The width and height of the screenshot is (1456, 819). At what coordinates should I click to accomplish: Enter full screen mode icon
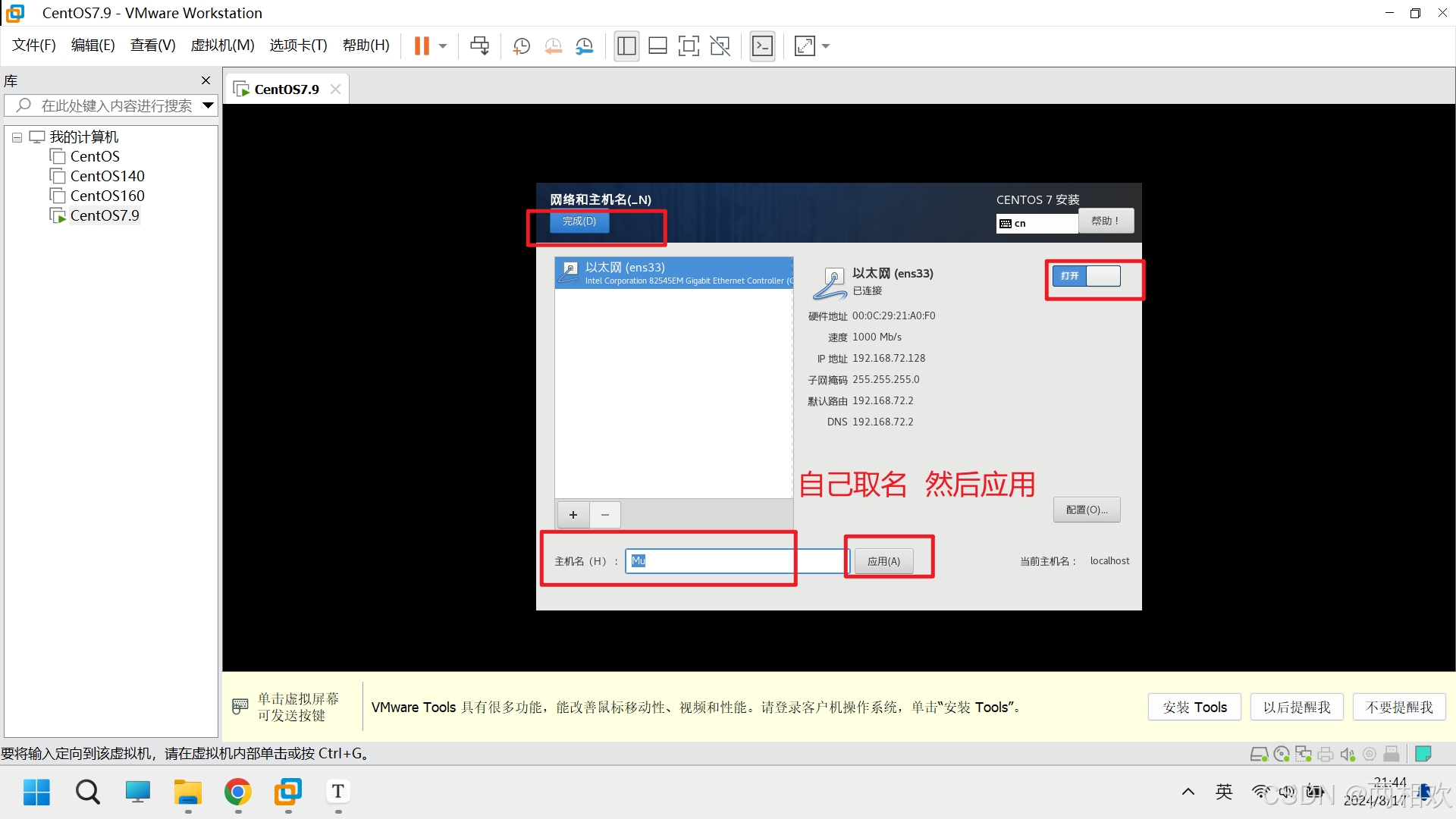pyautogui.click(x=689, y=46)
